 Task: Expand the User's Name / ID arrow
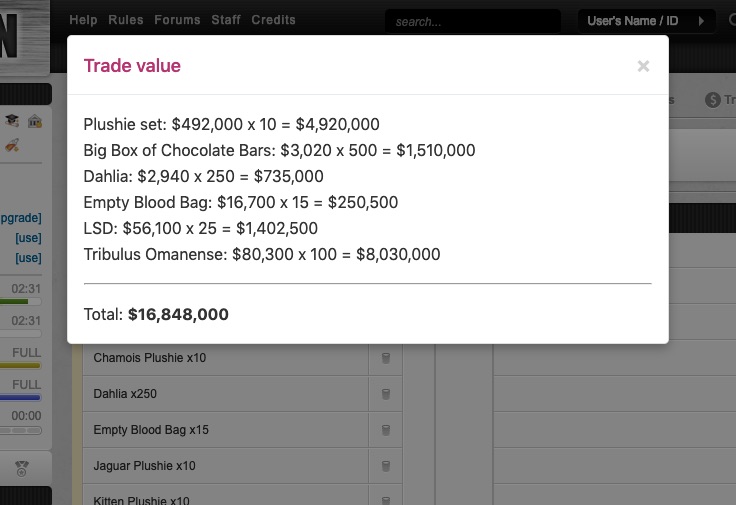click(x=701, y=21)
